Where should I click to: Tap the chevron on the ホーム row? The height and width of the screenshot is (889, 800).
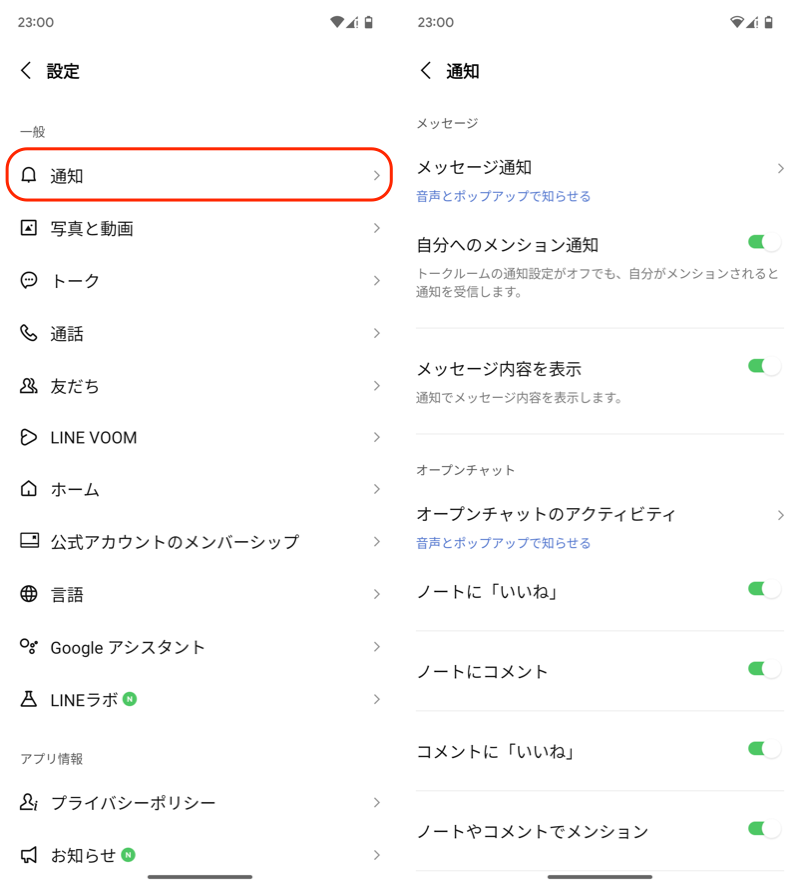tap(377, 489)
